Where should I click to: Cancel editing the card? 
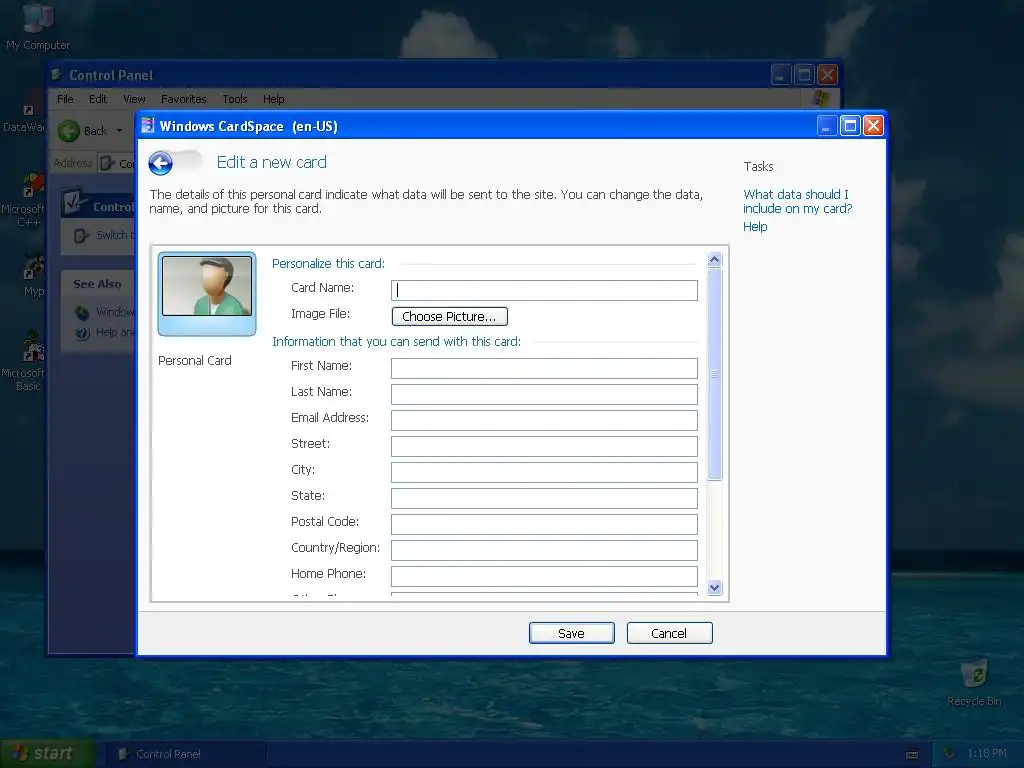(x=669, y=633)
